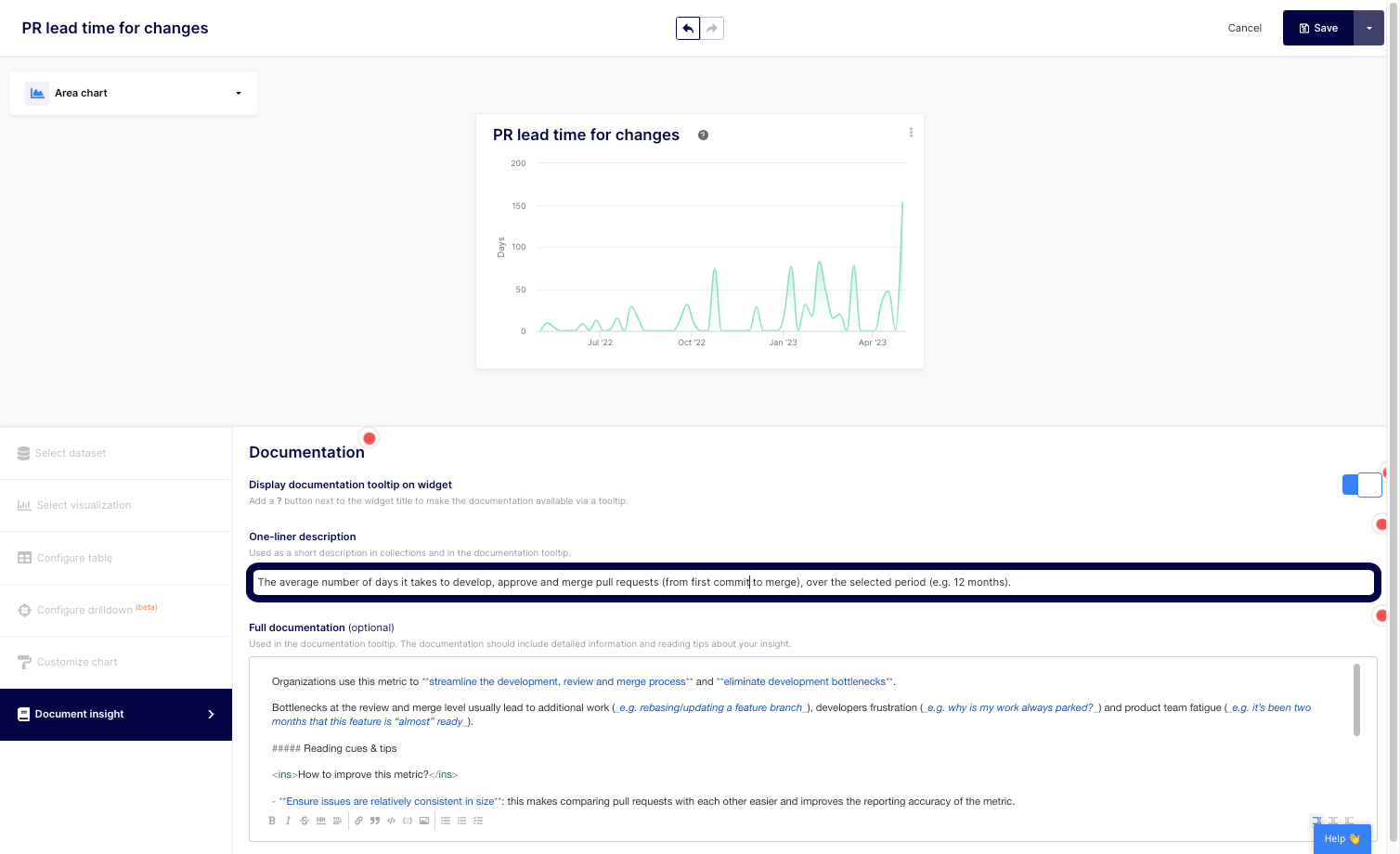Toggle the documentation tooltip display switch
The image size is (1400, 854).
tap(1361, 485)
